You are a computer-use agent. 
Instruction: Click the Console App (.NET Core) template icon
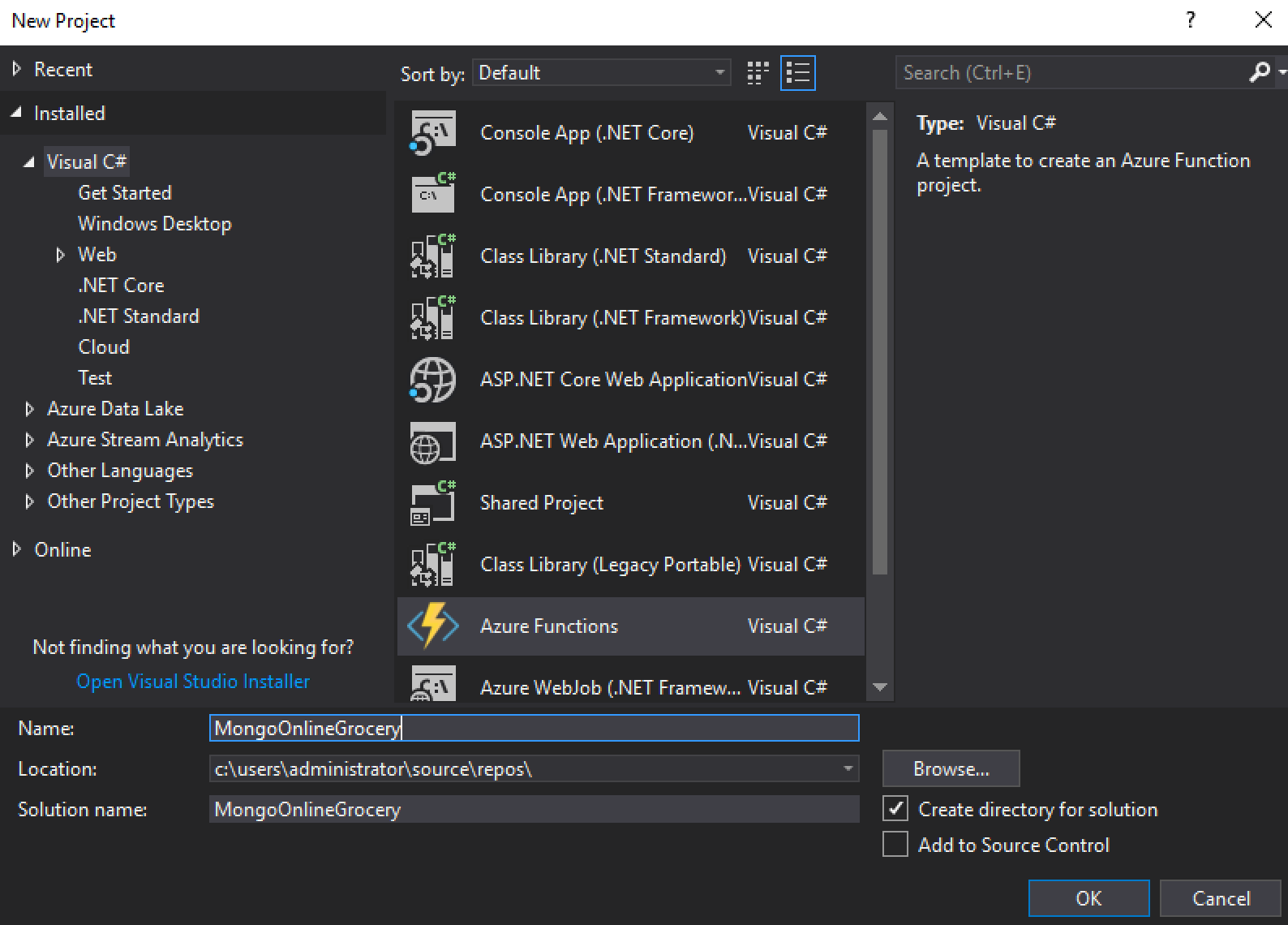pyautogui.click(x=433, y=133)
